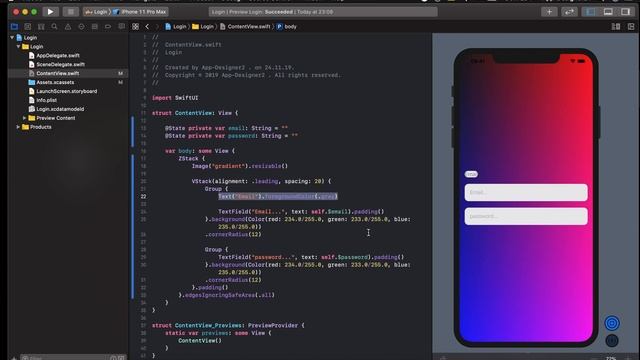Click the build status activity bar
The width and height of the screenshot is (640, 360).
(323, 12)
